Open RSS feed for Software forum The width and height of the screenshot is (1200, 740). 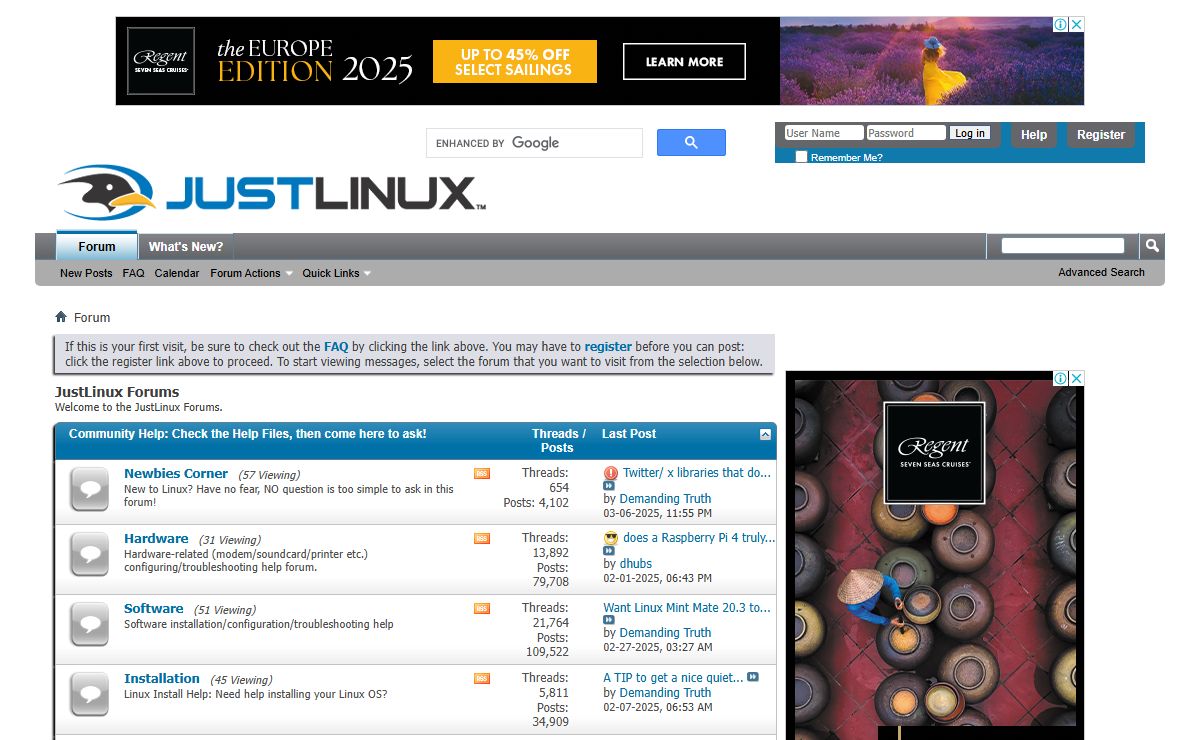coord(482,608)
